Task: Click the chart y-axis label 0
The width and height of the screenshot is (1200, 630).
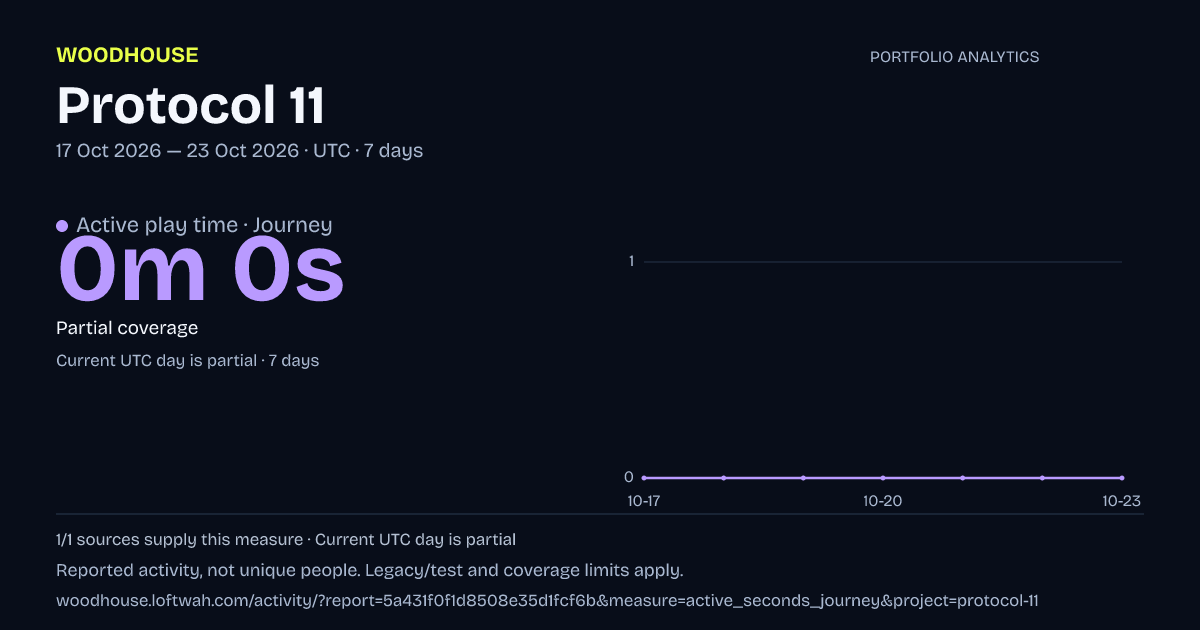Action: click(x=629, y=477)
